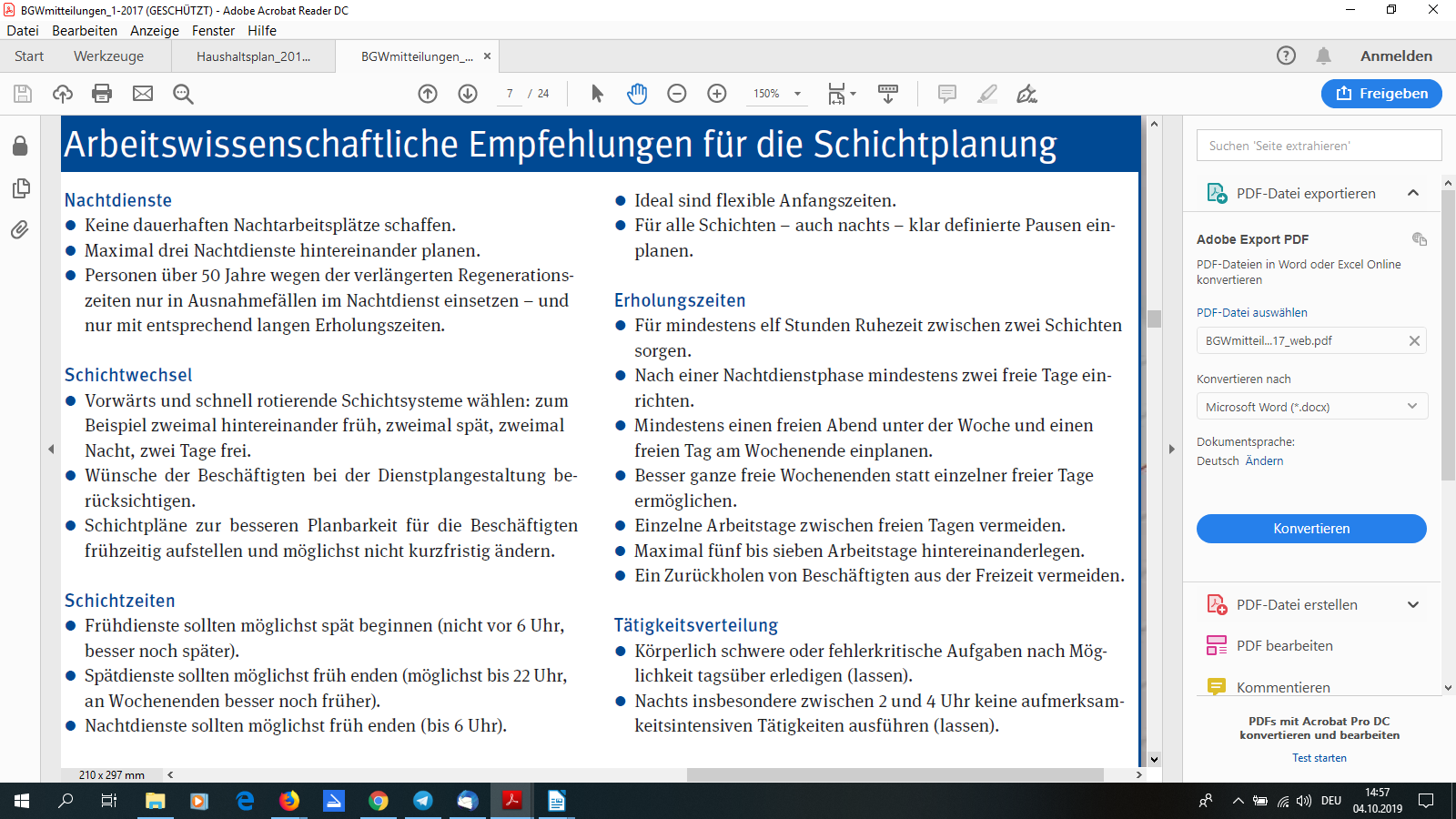Send the file by email icon

(x=143, y=94)
